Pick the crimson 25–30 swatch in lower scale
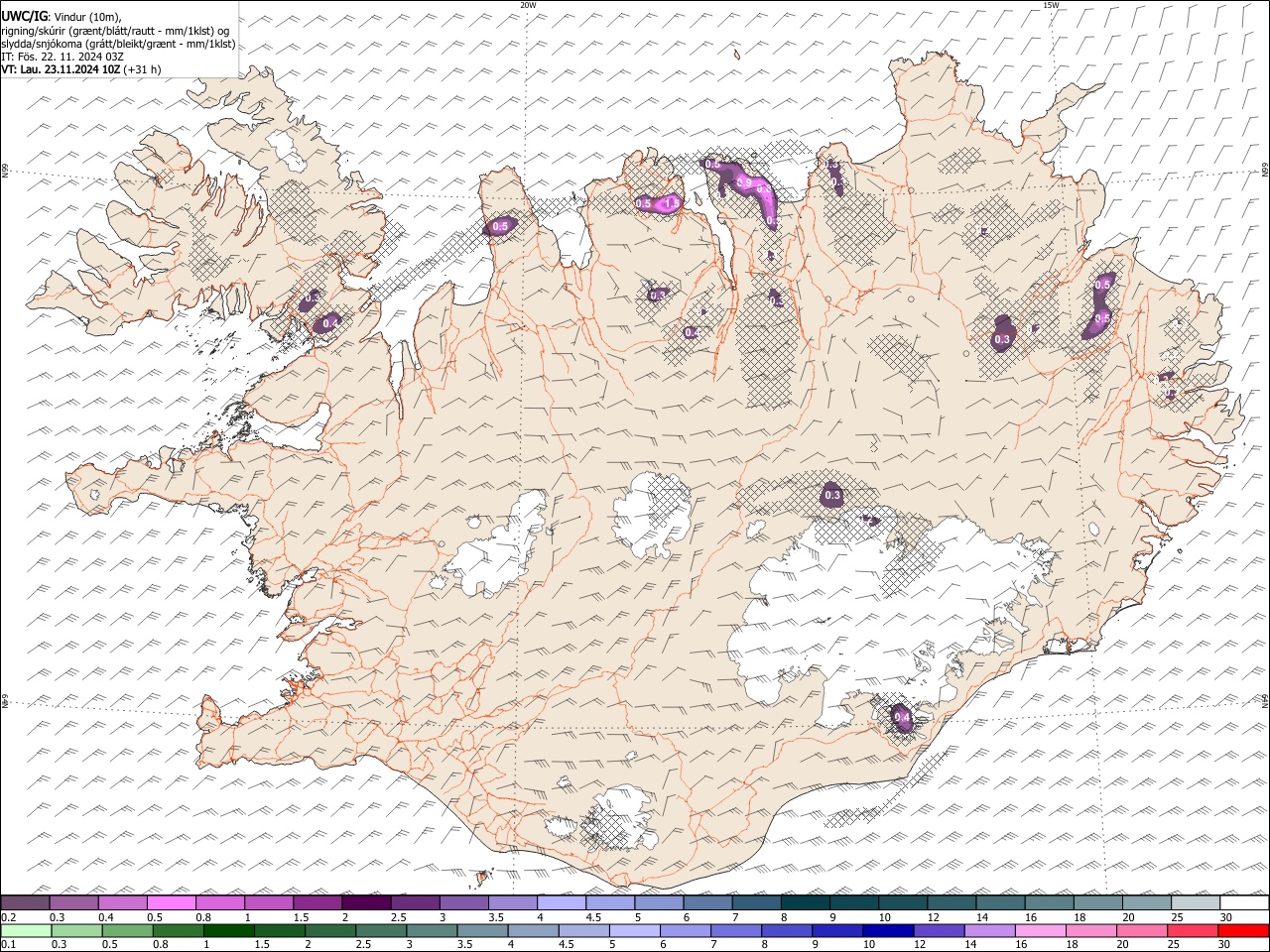Viewport: 1270px width, 952px height. click(1193, 931)
